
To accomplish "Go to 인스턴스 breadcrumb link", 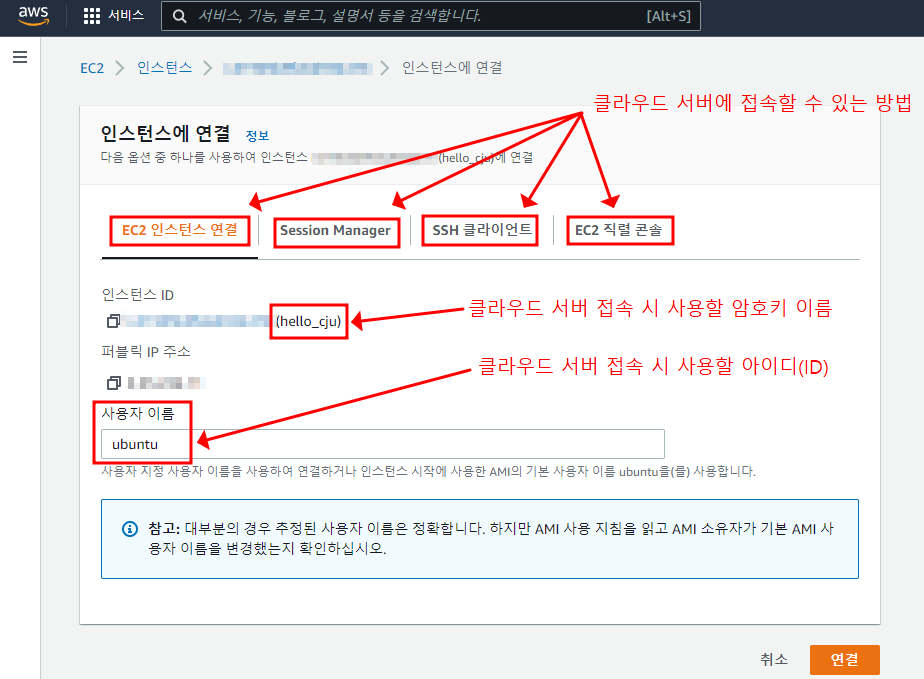I will point(164,68).
